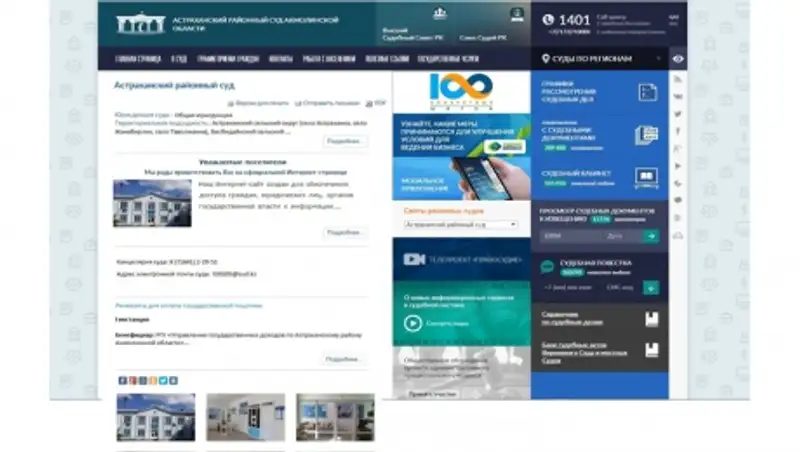Open the 'О суде' menu item
800x452 pixels.
[179, 59]
